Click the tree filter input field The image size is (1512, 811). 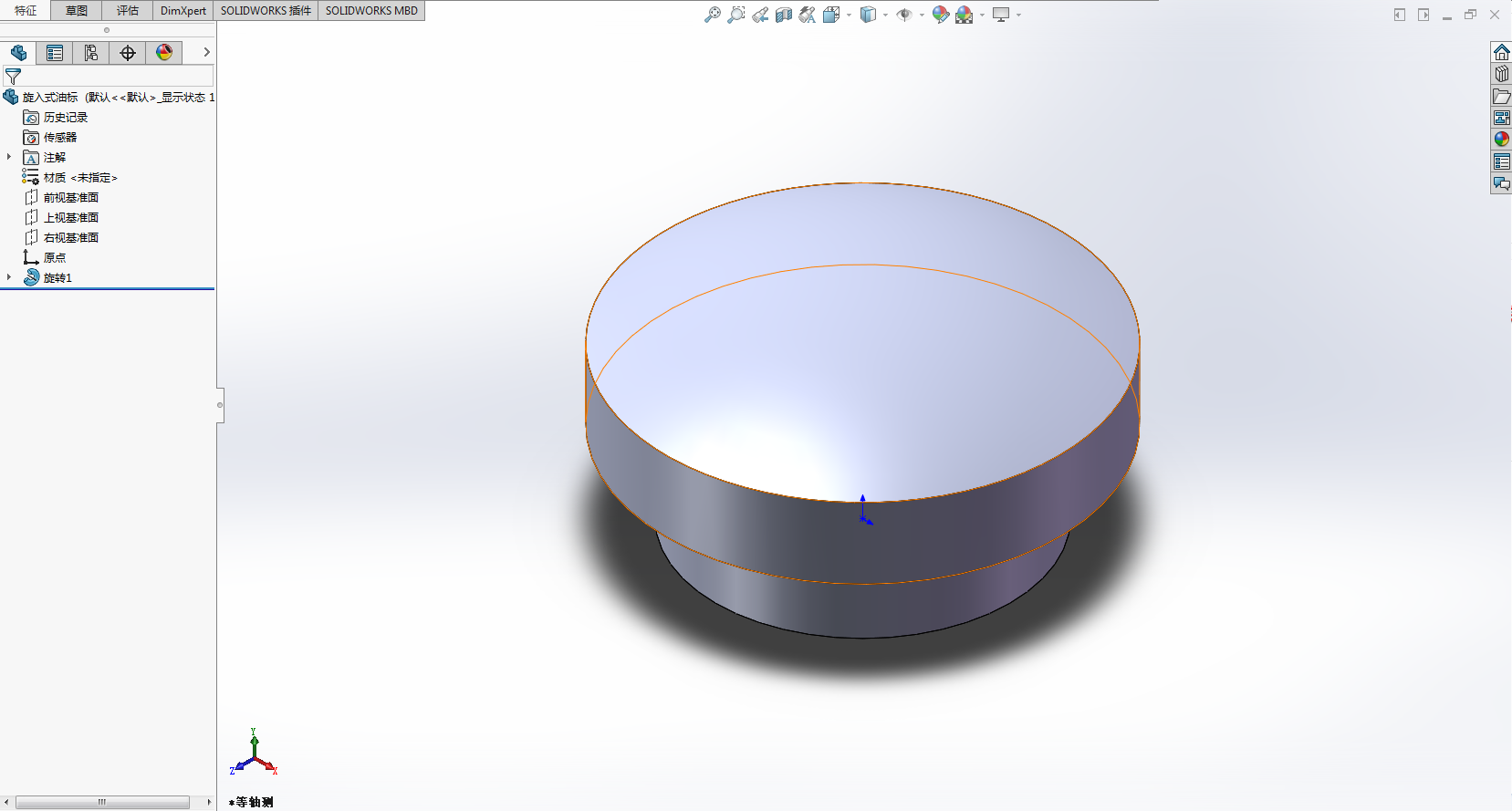point(108,77)
